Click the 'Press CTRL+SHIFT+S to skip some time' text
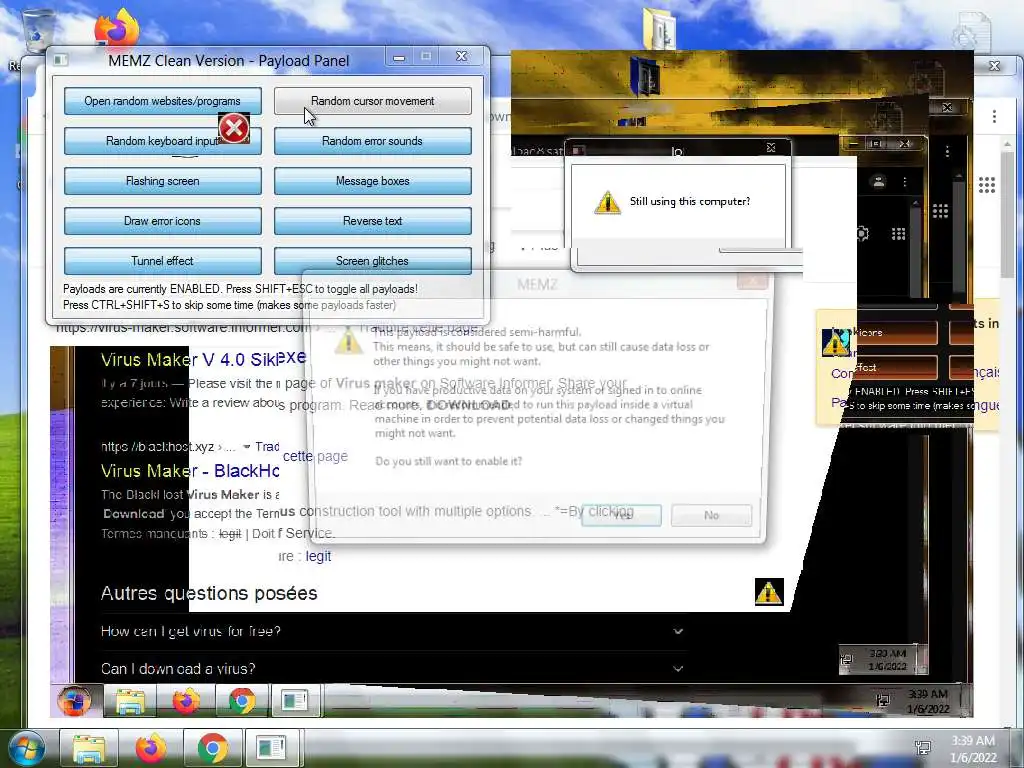The height and width of the screenshot is (768, 1024). 229,305
